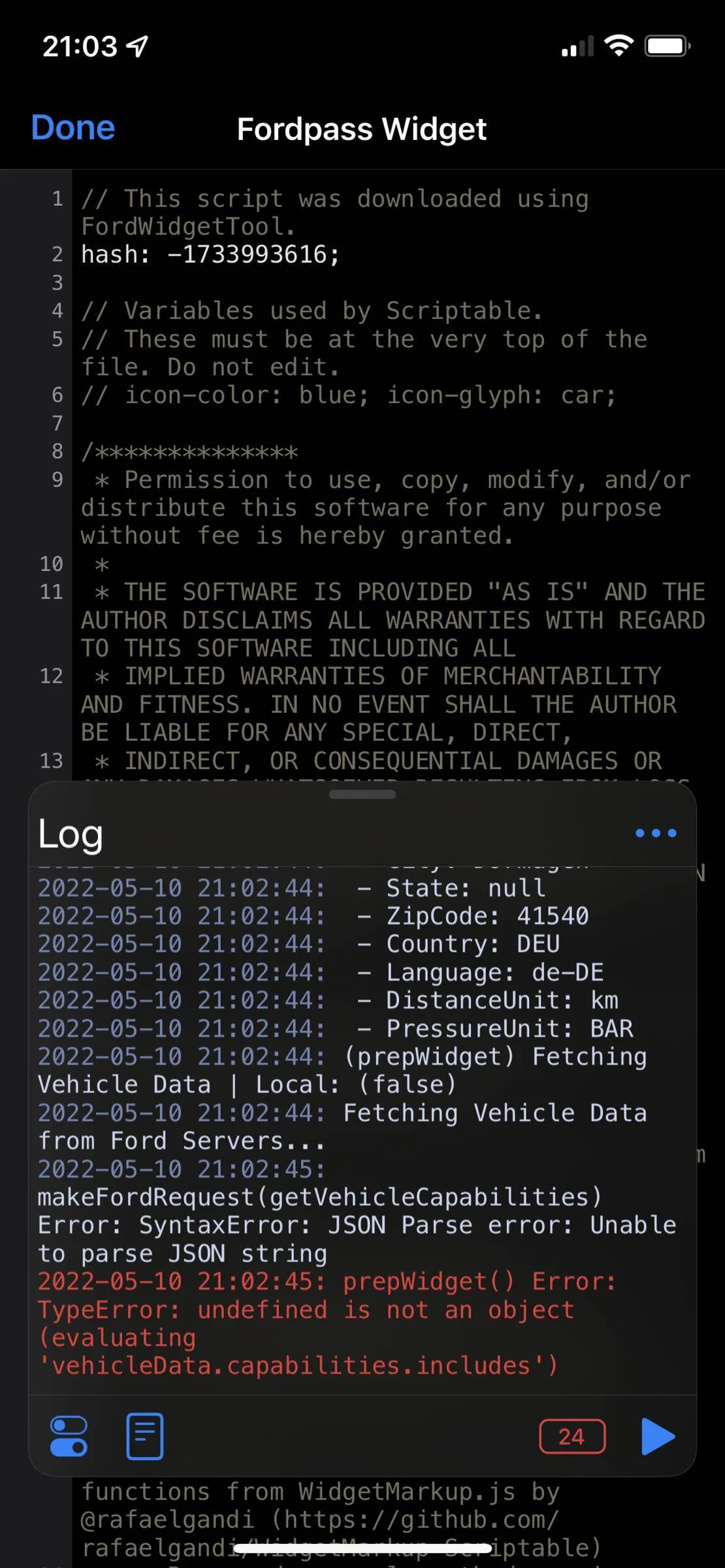The image size is (725, 1568).
Task: Tap the 'THE SOFTWARE IS PROVIDED' line
Action: 393,619
